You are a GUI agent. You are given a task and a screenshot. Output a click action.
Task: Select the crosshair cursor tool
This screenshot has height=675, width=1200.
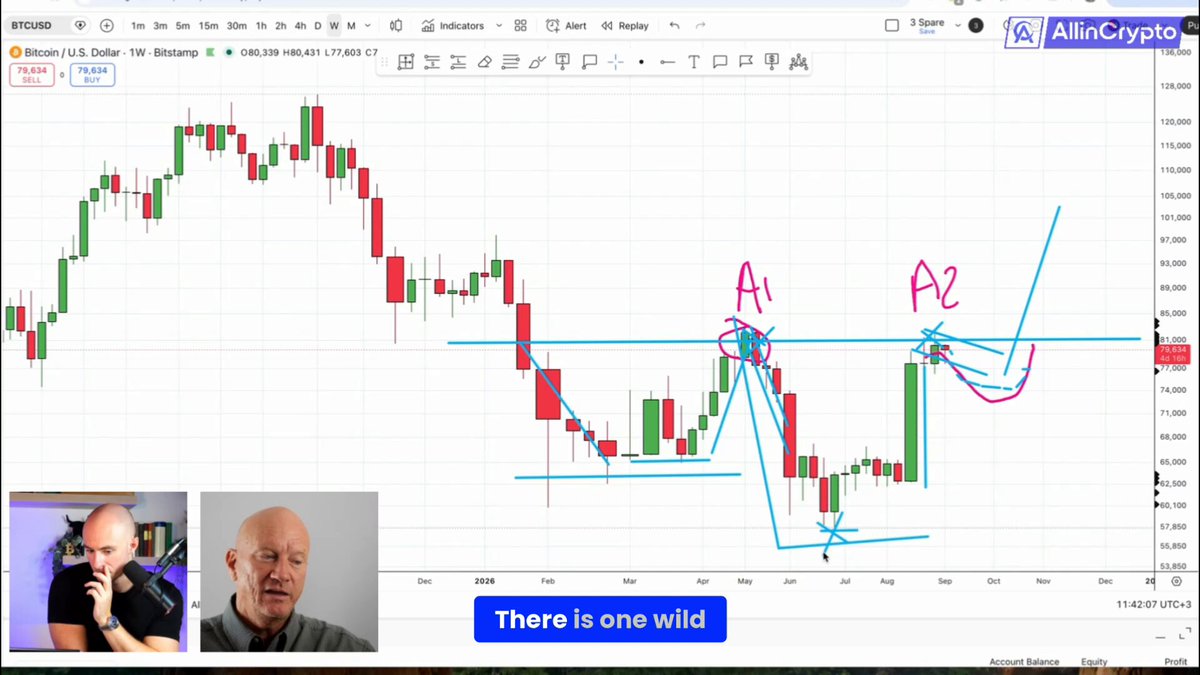point(615,62)
